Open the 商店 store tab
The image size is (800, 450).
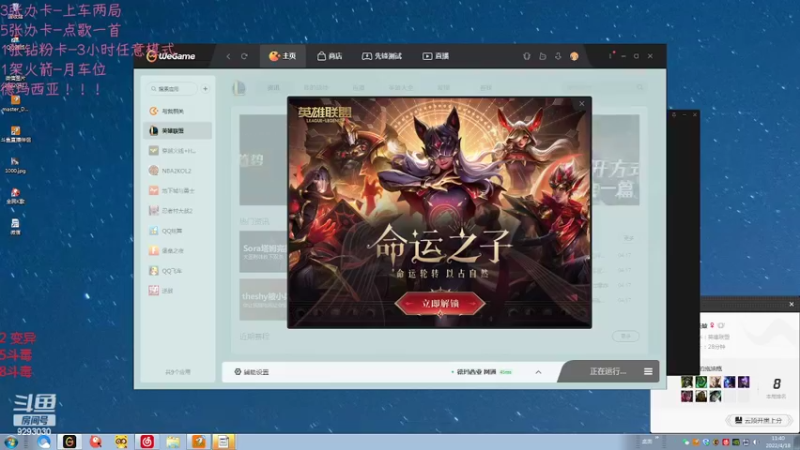(x=330, y=56)
